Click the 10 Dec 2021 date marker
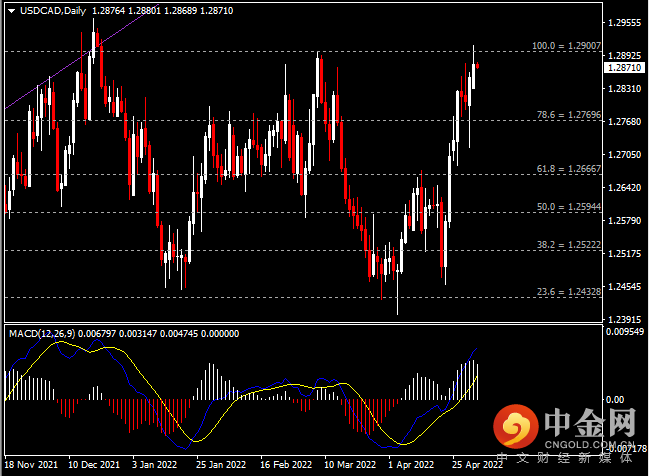The height and width of the screenshot is (476, 650). coord(94,464)
